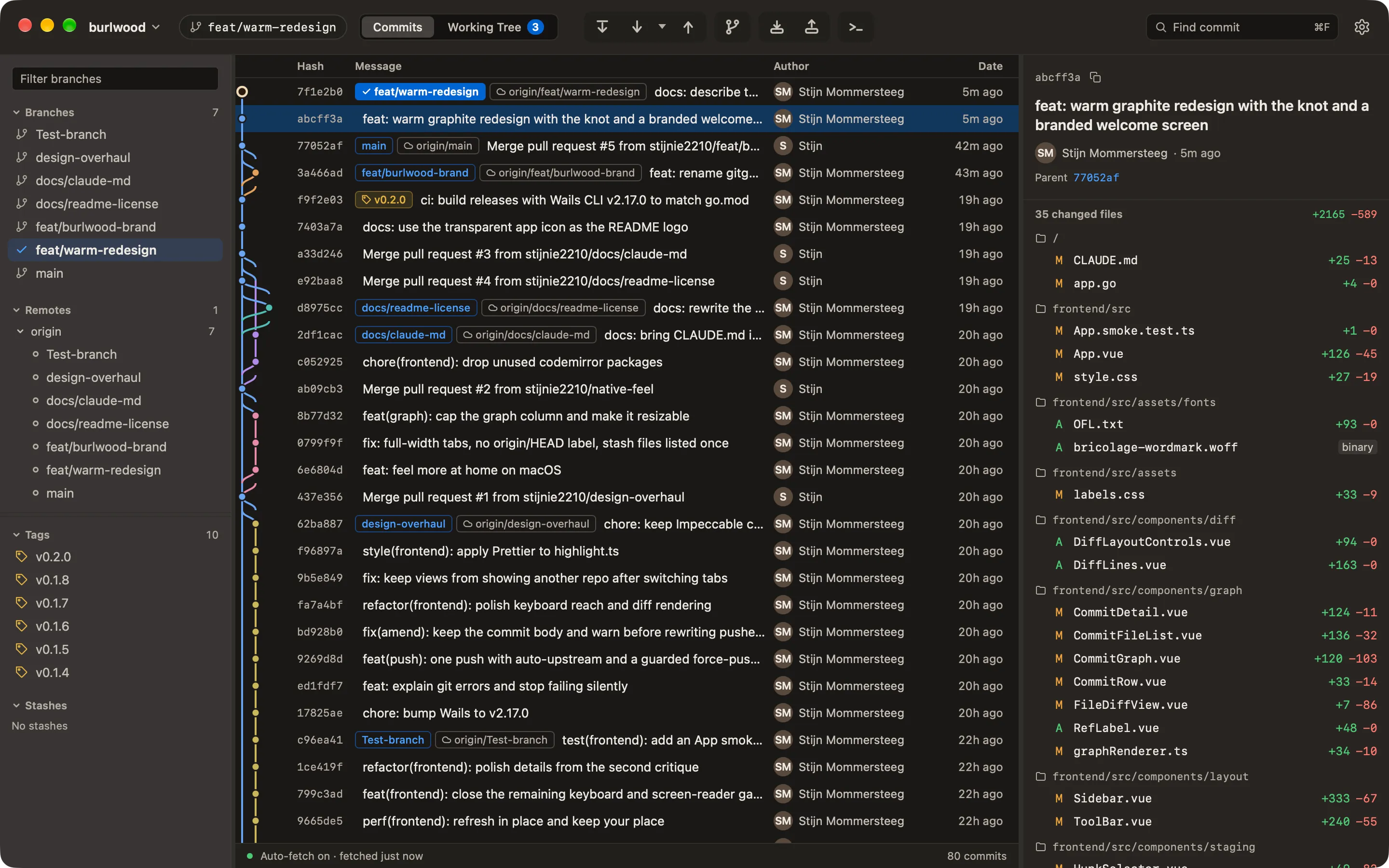Click the branch icon beside design-overhaul

click(x=22, y=157)
